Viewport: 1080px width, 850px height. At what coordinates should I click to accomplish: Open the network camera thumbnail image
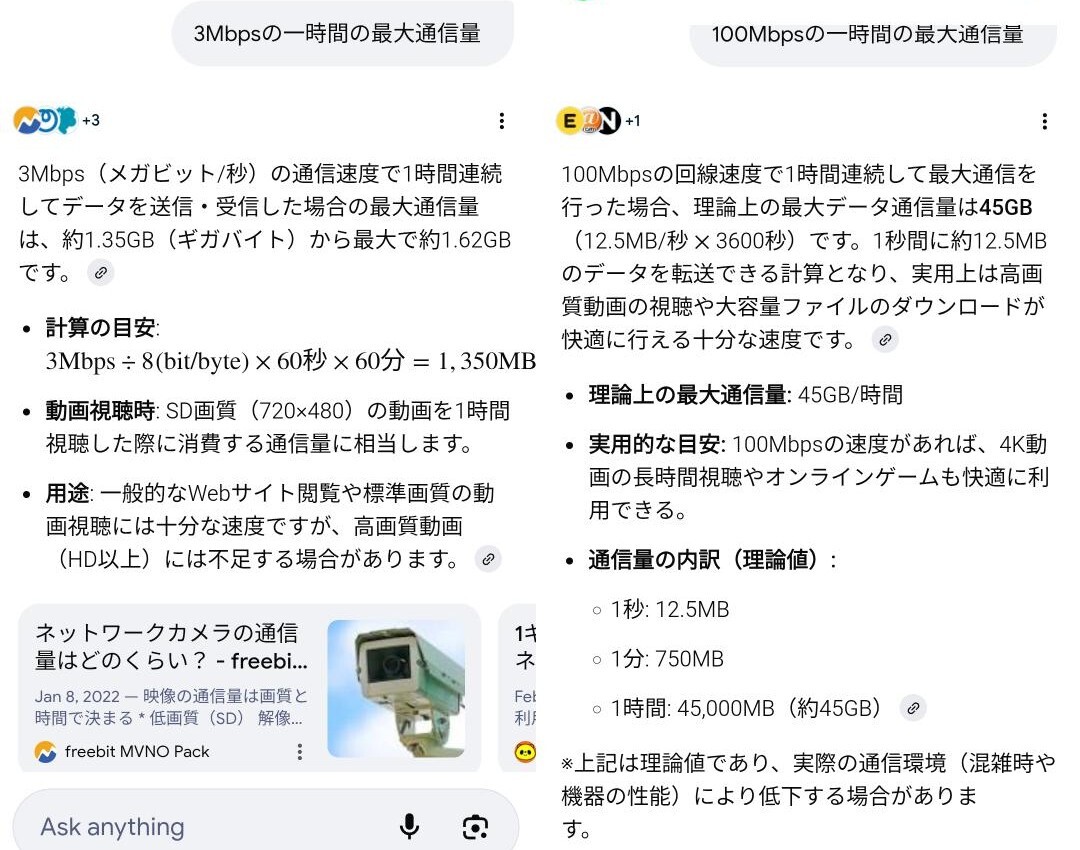click(396, 689)
